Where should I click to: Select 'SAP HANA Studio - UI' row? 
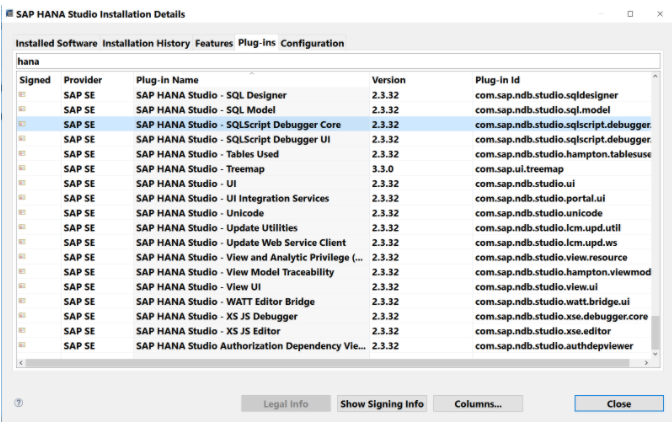334,183
